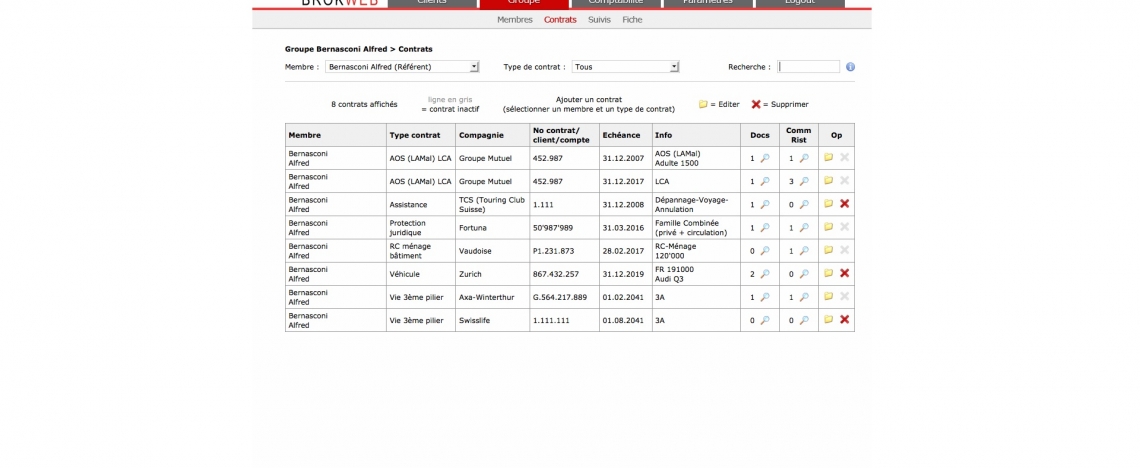Open the Fiche tab
This screenshot has width=1140, height=468.
coord(632,20)
